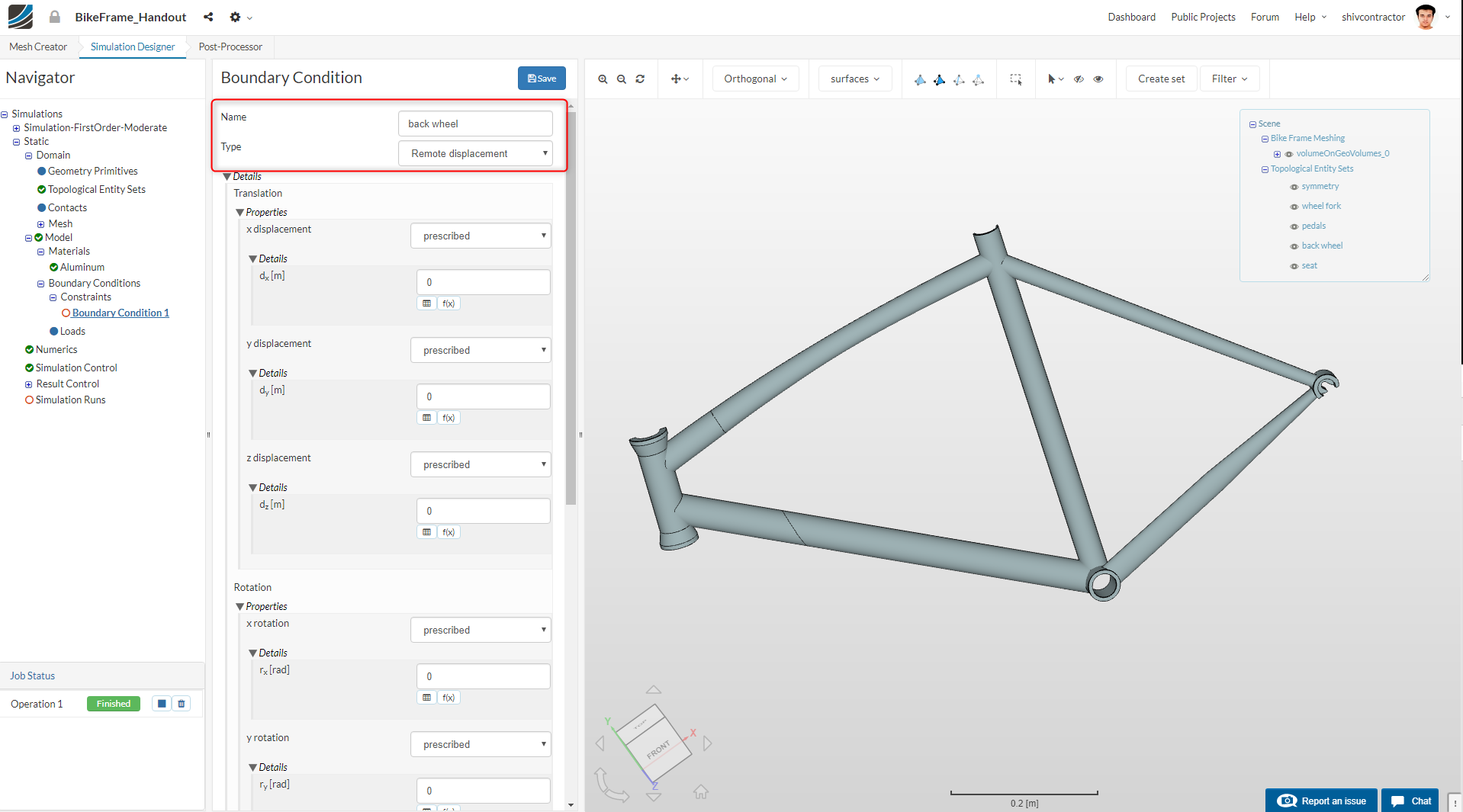Open the Orthogonal projection dropdown
The height and width of the screenshot is (812, 1463).
click(x=755, y=79)
